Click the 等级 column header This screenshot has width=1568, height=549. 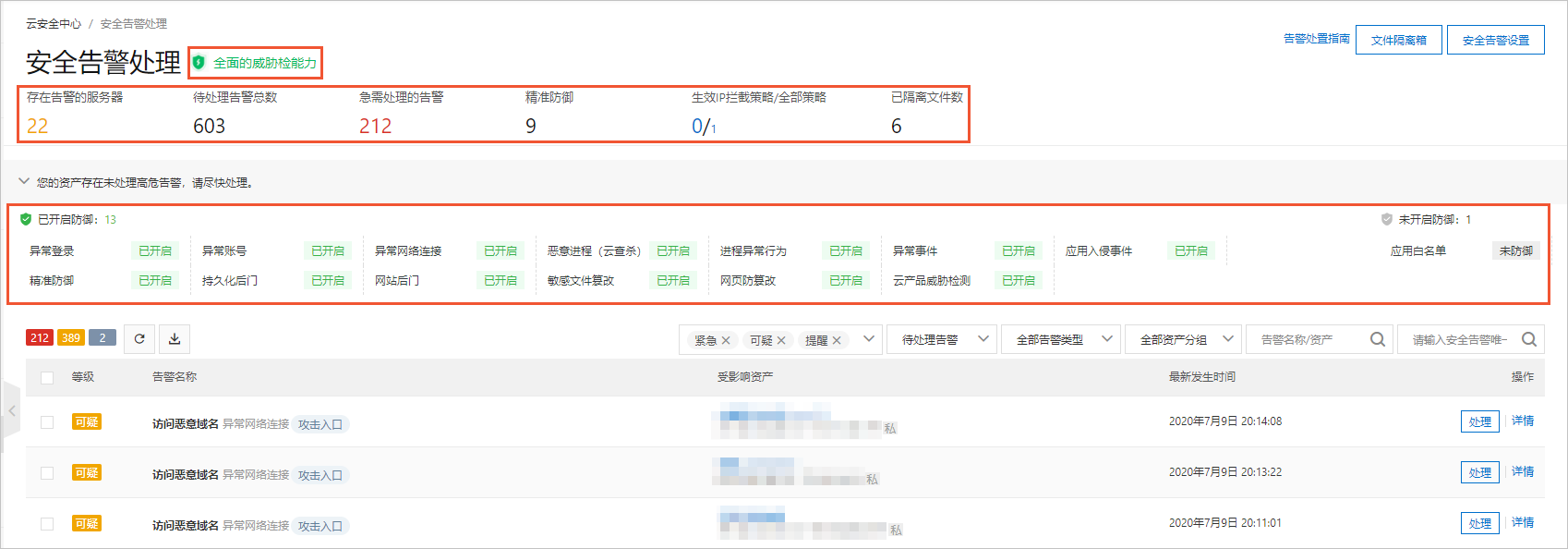pos(83,377)
